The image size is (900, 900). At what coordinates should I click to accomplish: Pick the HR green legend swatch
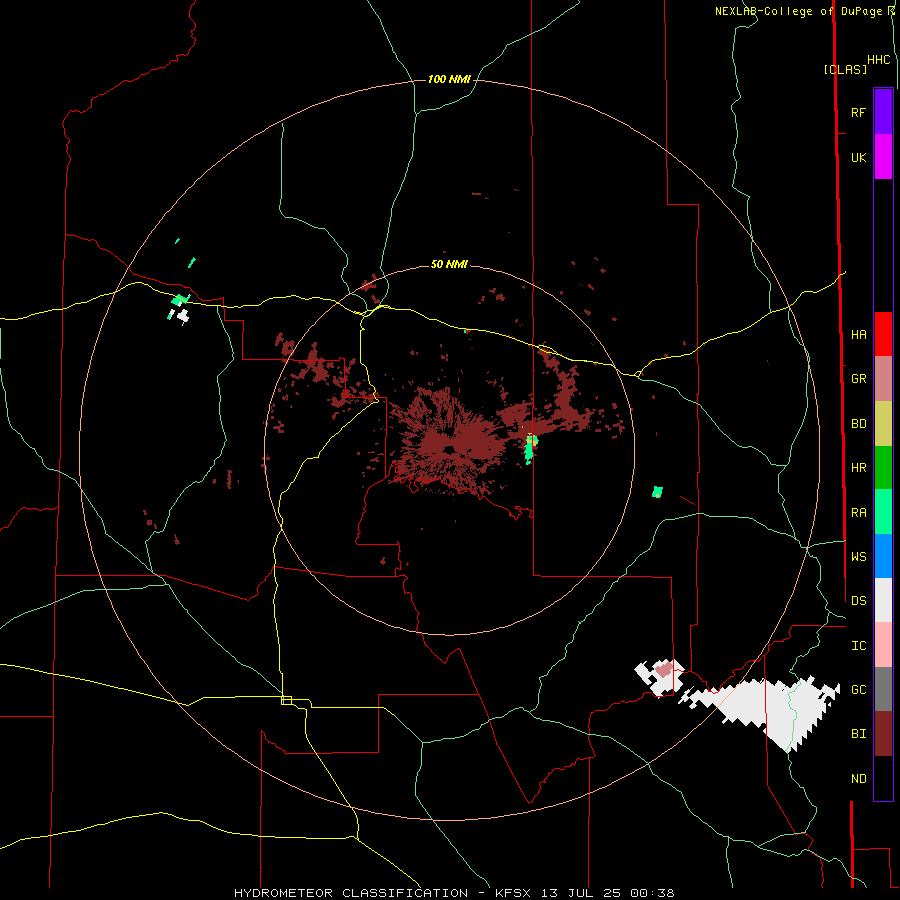click(883, 468)
